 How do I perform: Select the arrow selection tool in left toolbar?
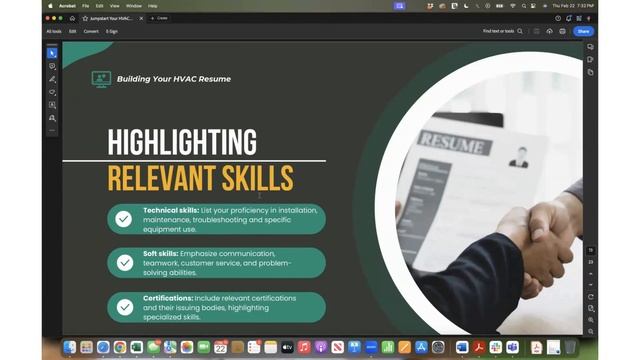tap(52, 53)
